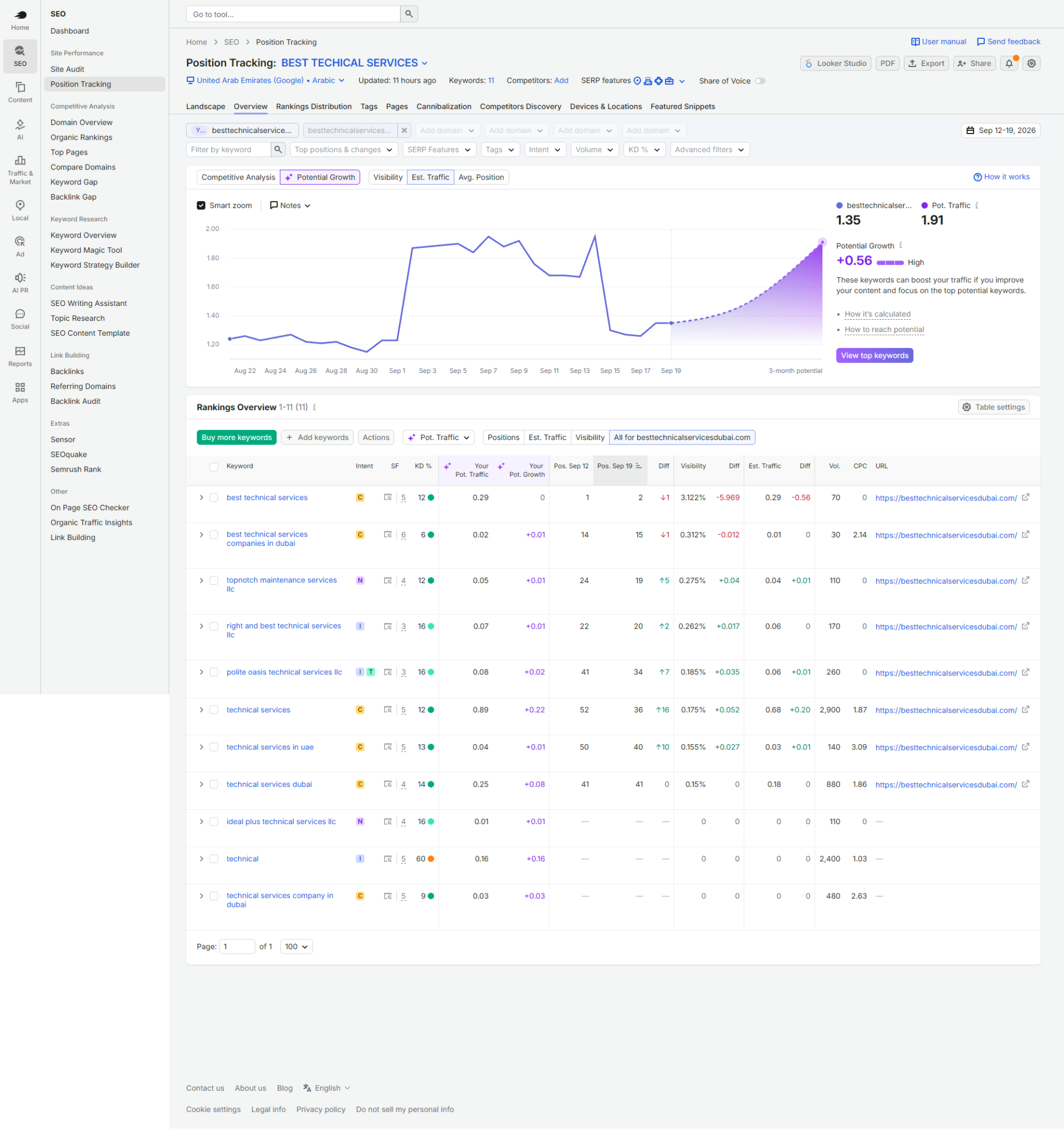Click the View top keywords button
The height and width of the screenshot is (1129, 1064).
pyautogui.click(x=874, y=355)
